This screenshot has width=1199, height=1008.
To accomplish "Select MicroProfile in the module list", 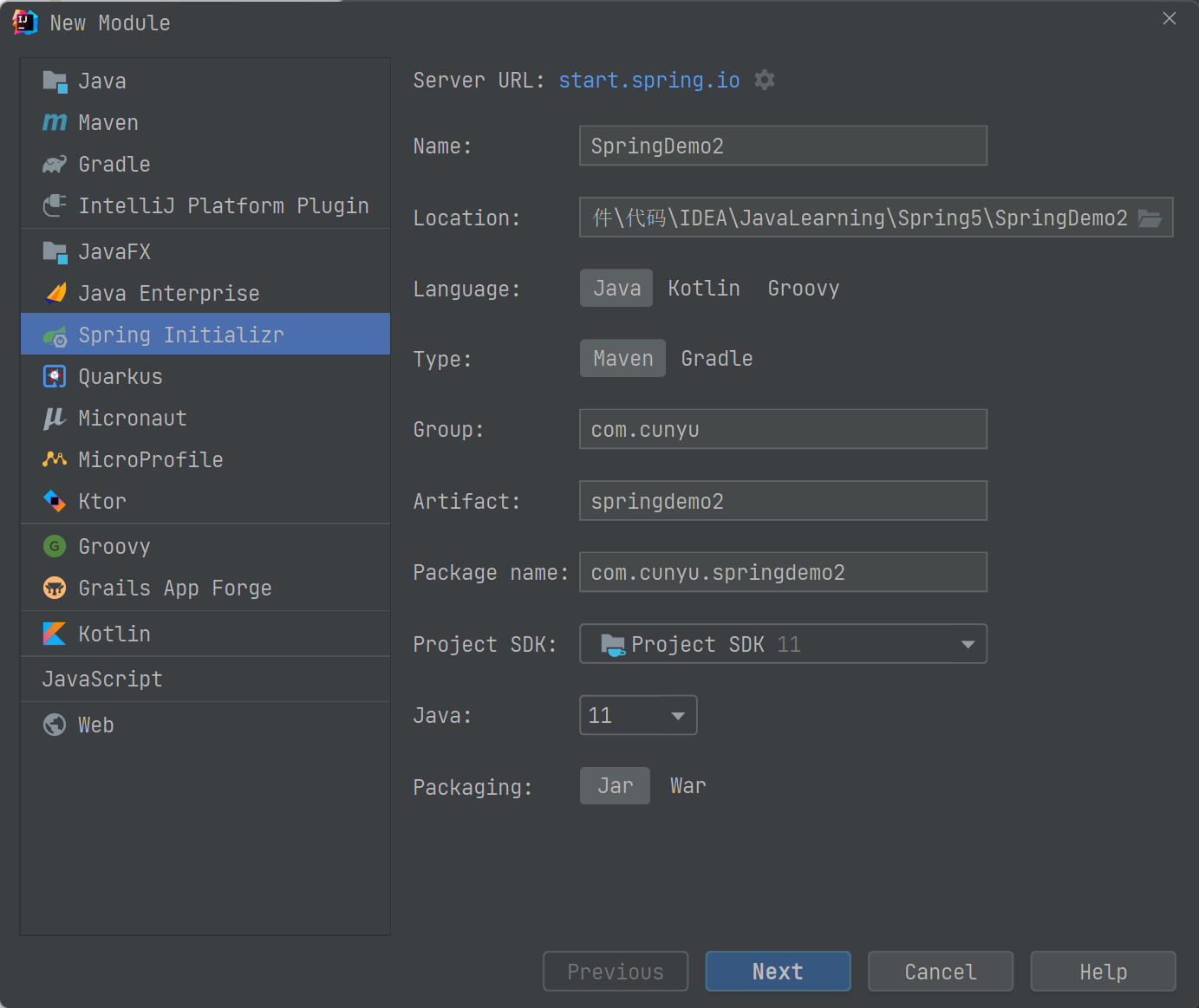I will click(151, 460).
